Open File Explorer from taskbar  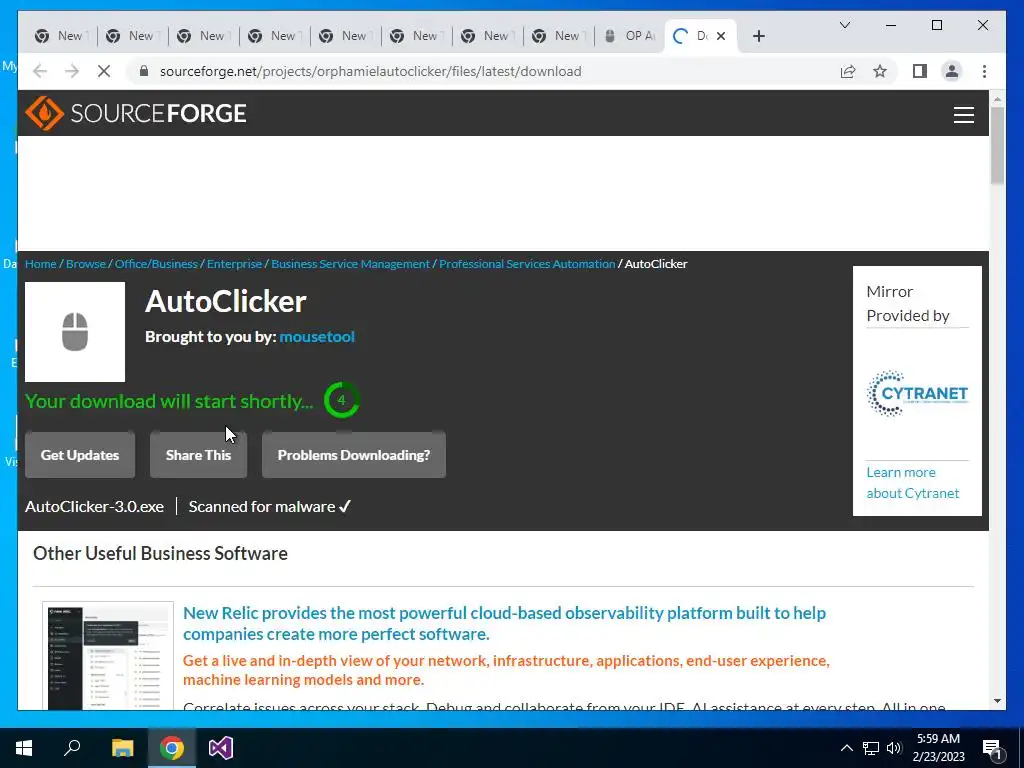click(122, 748)
